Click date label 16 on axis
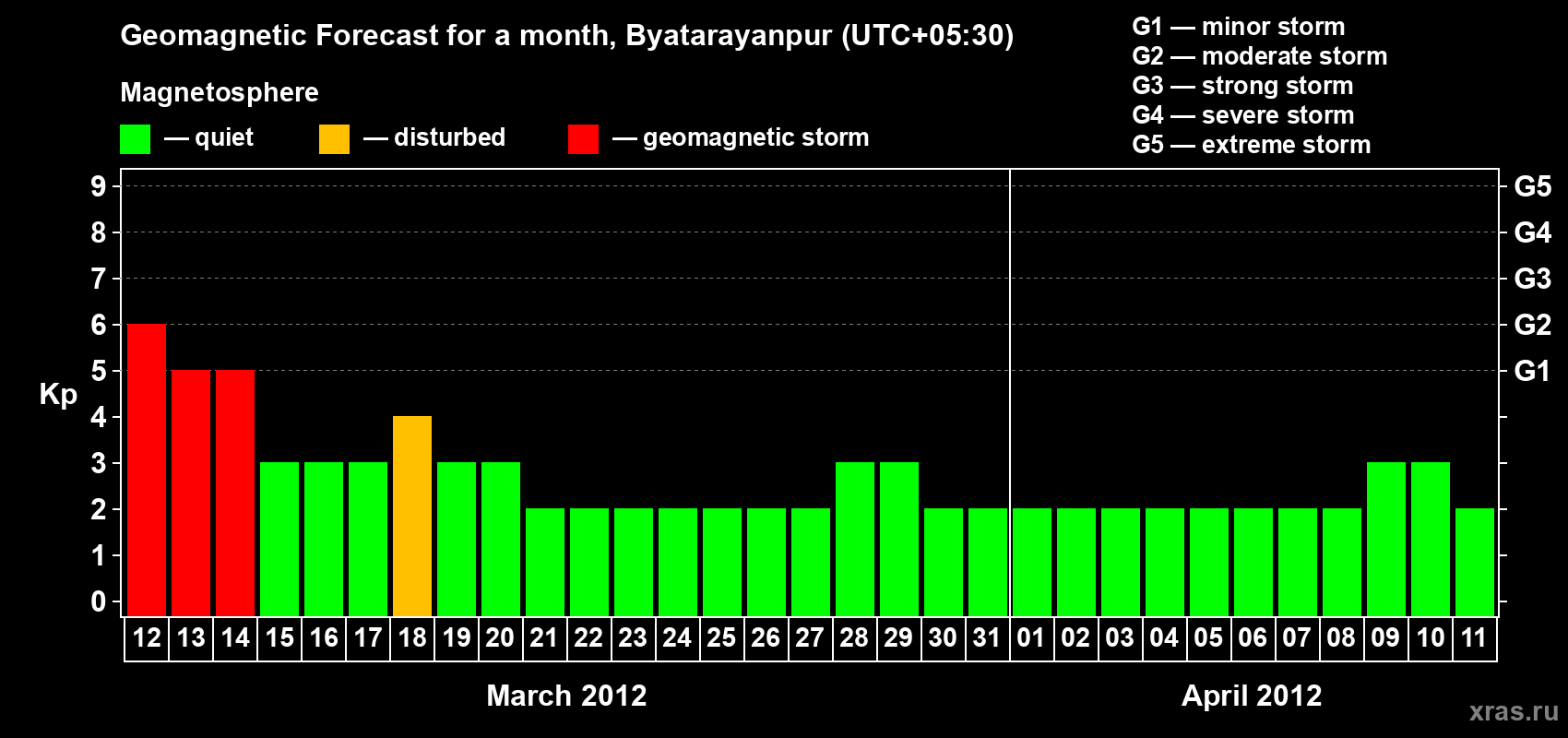Viewport: 1568px width, 738px height. tap(324, 637)
